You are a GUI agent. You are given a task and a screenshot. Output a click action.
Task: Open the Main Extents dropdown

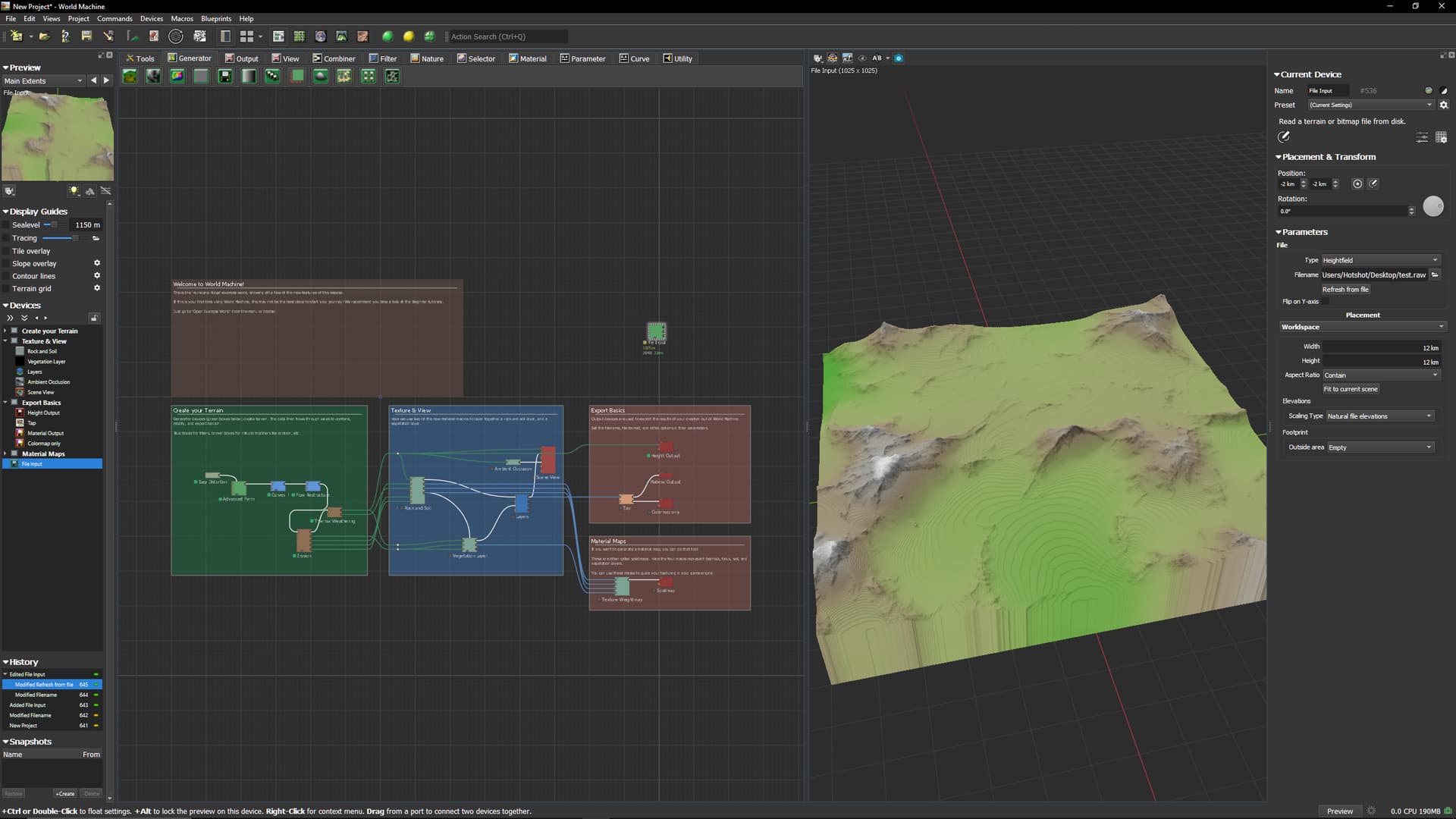pos(43,80)
